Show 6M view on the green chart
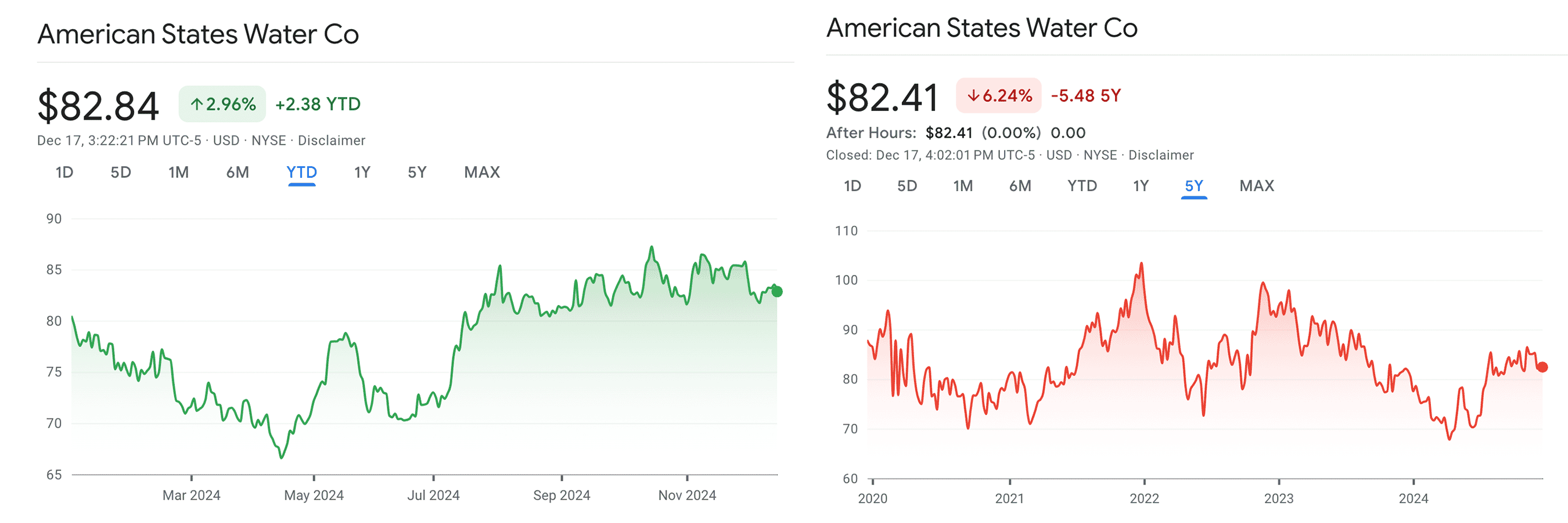The height and width of the screenshot is (523, 1568). 238,173
